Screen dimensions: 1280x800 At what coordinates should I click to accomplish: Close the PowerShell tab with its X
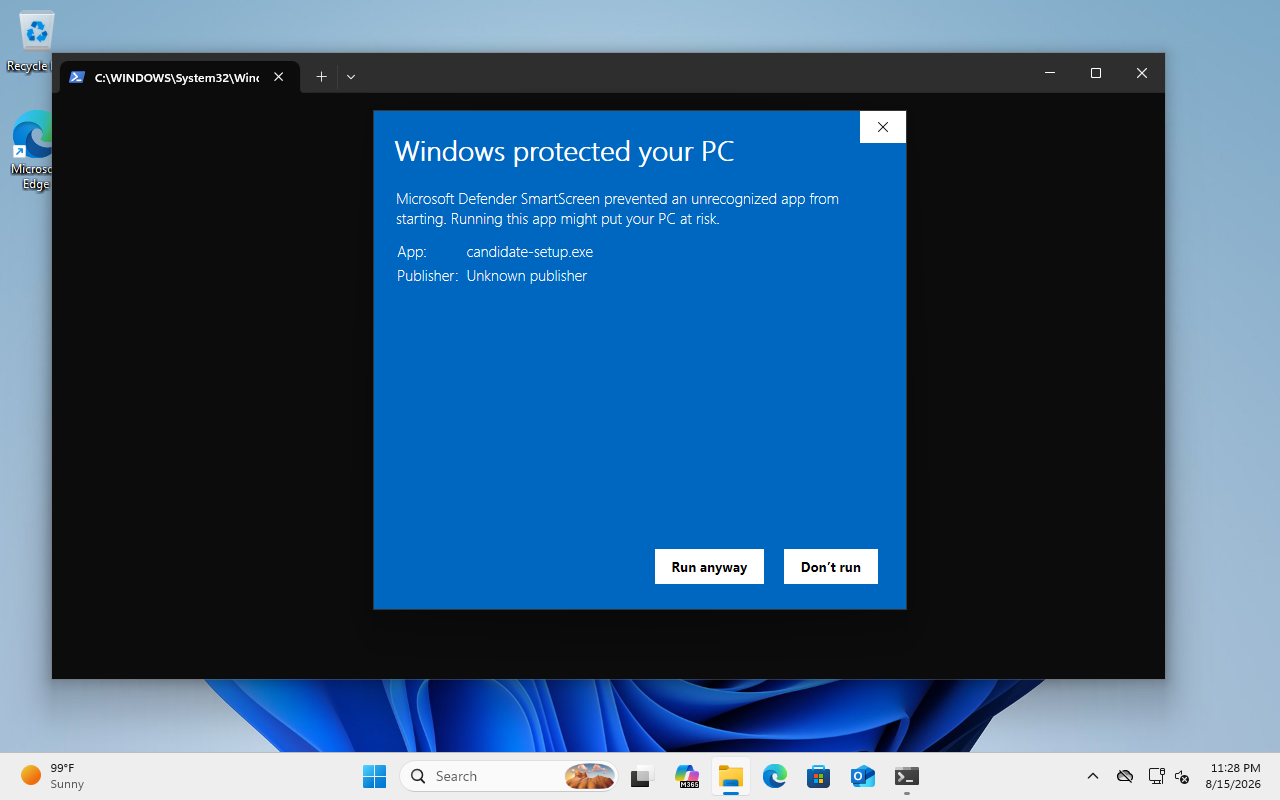click(279, 77)
